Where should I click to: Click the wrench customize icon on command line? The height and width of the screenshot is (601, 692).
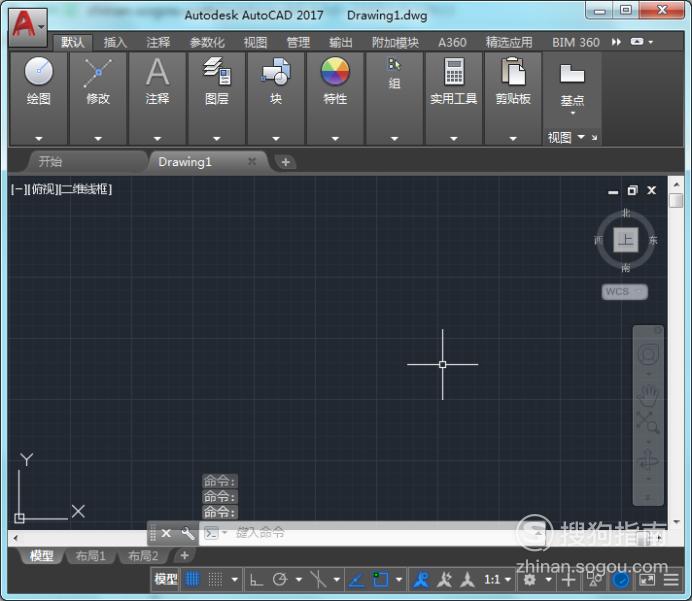click(x=188, y=533)
